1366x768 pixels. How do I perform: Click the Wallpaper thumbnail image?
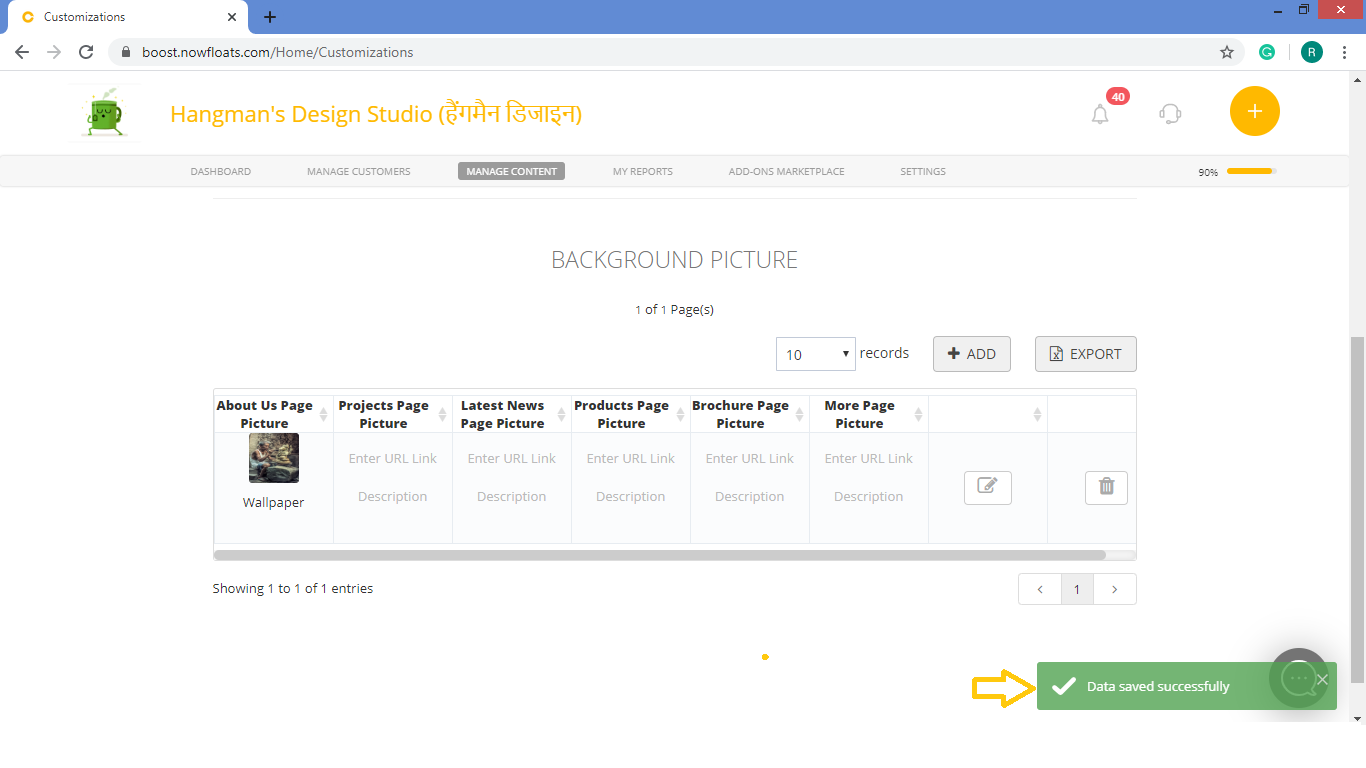273,458
